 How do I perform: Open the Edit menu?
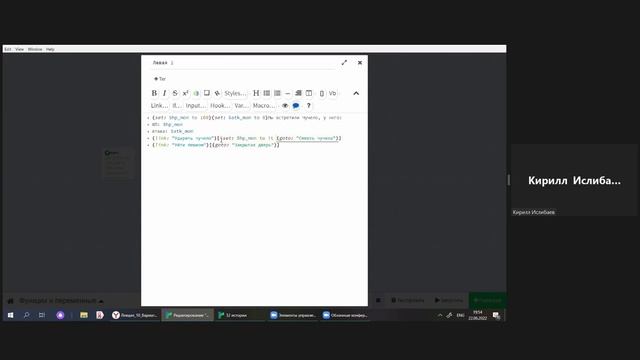point(8,49)
